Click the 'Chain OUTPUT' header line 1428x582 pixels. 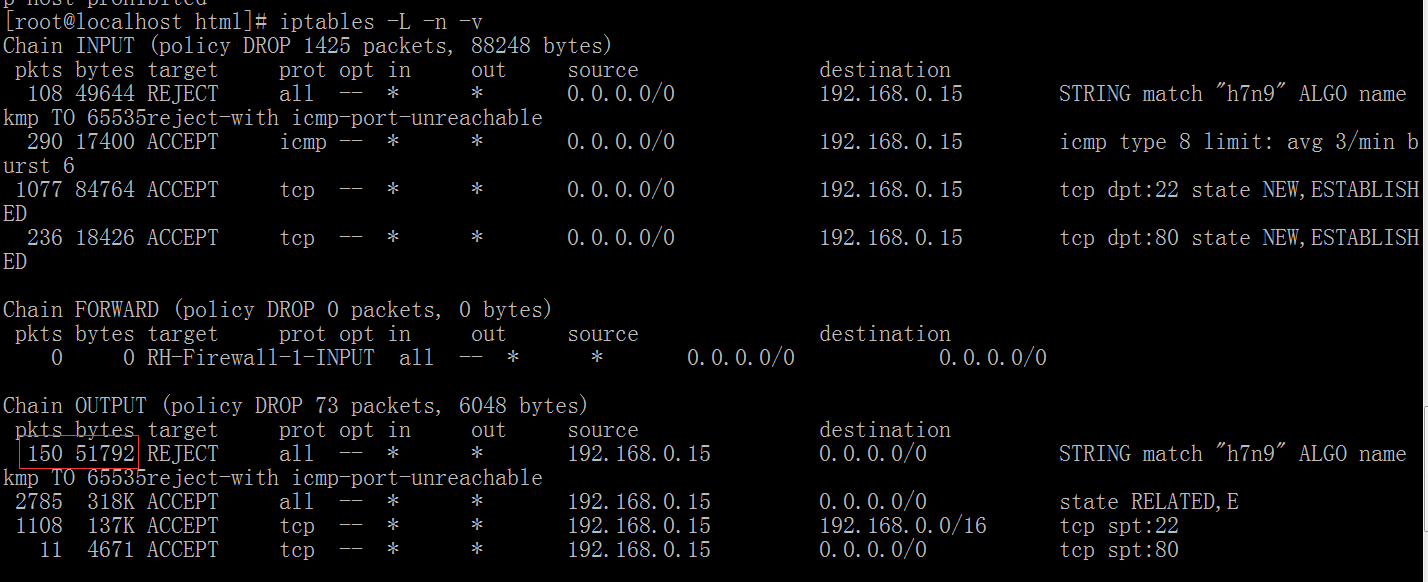[x=296, y=406]
